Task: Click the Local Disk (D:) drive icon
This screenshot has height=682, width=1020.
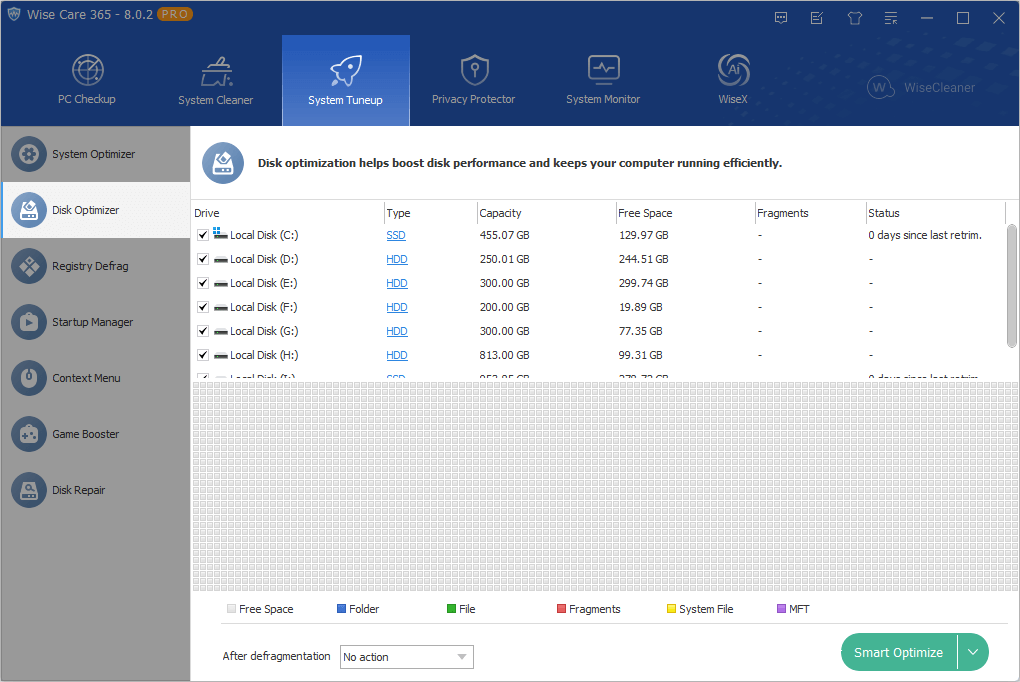Action: (x=221, y=260)
